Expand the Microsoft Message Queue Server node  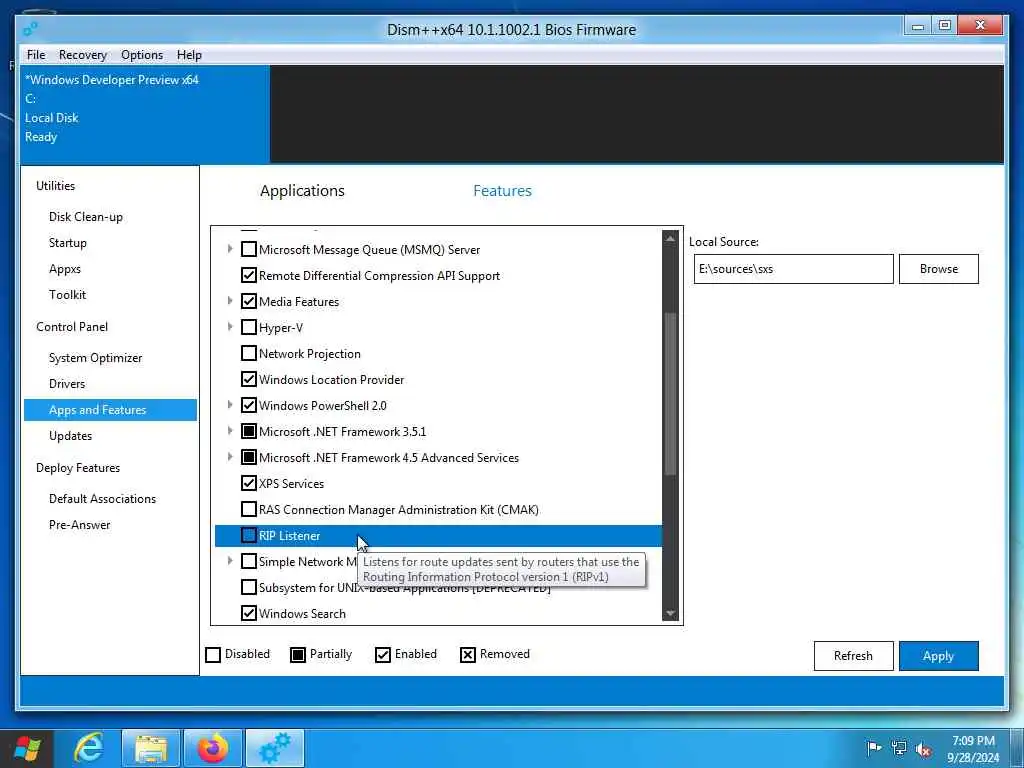tap(229, 249)
